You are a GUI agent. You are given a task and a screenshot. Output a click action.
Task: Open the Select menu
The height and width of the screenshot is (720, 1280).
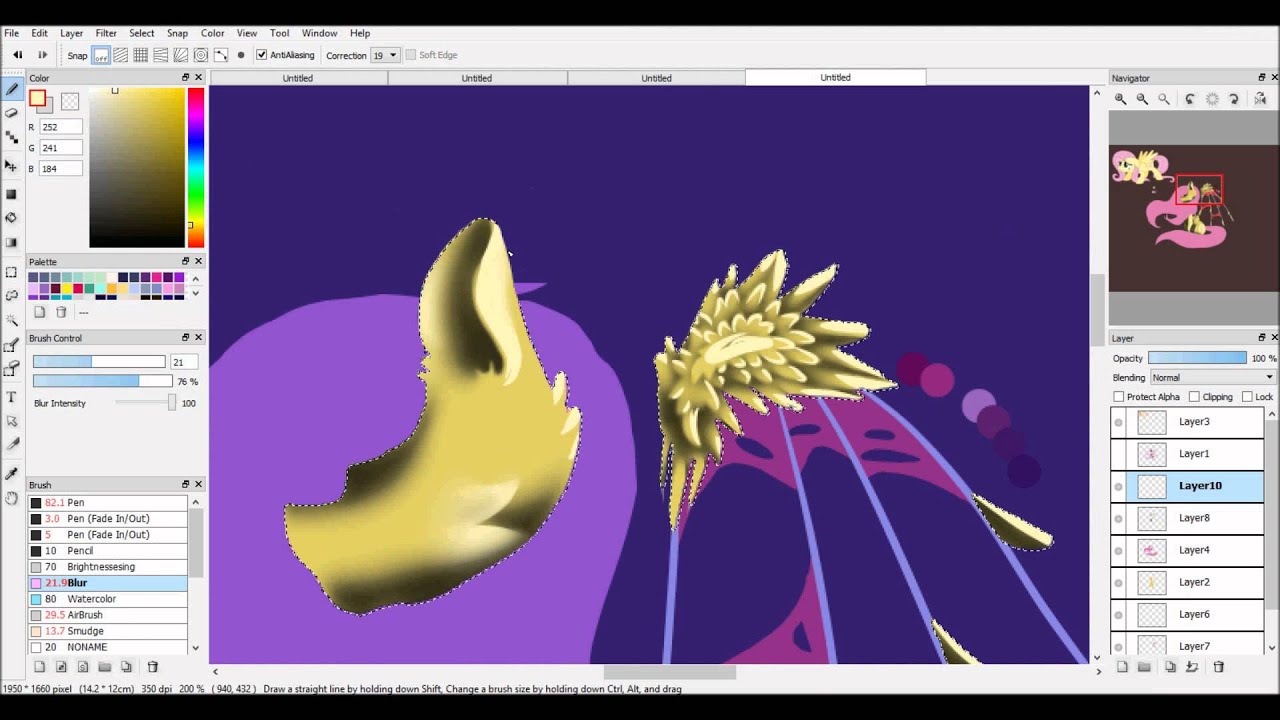142,33
